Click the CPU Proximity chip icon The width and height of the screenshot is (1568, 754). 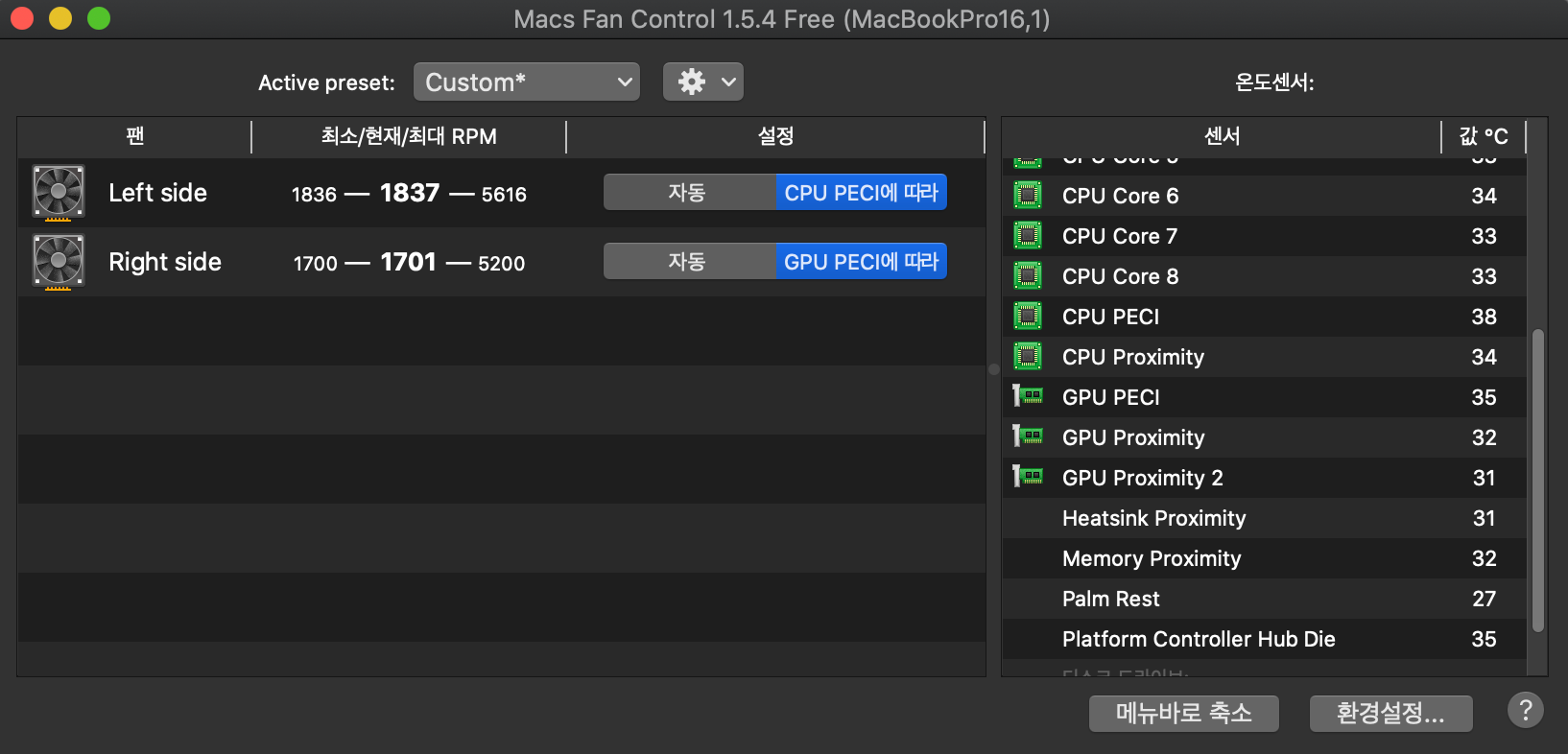pos(1028,357)
